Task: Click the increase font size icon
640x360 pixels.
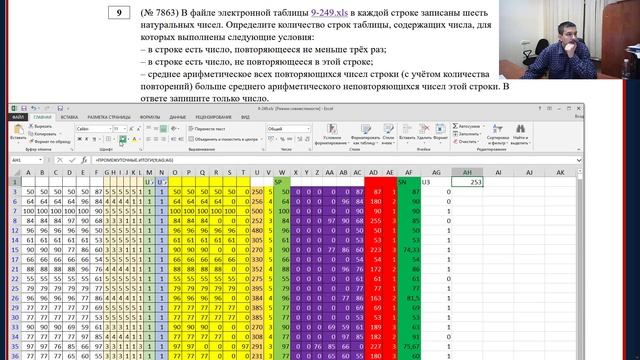Action: (131, 129)
